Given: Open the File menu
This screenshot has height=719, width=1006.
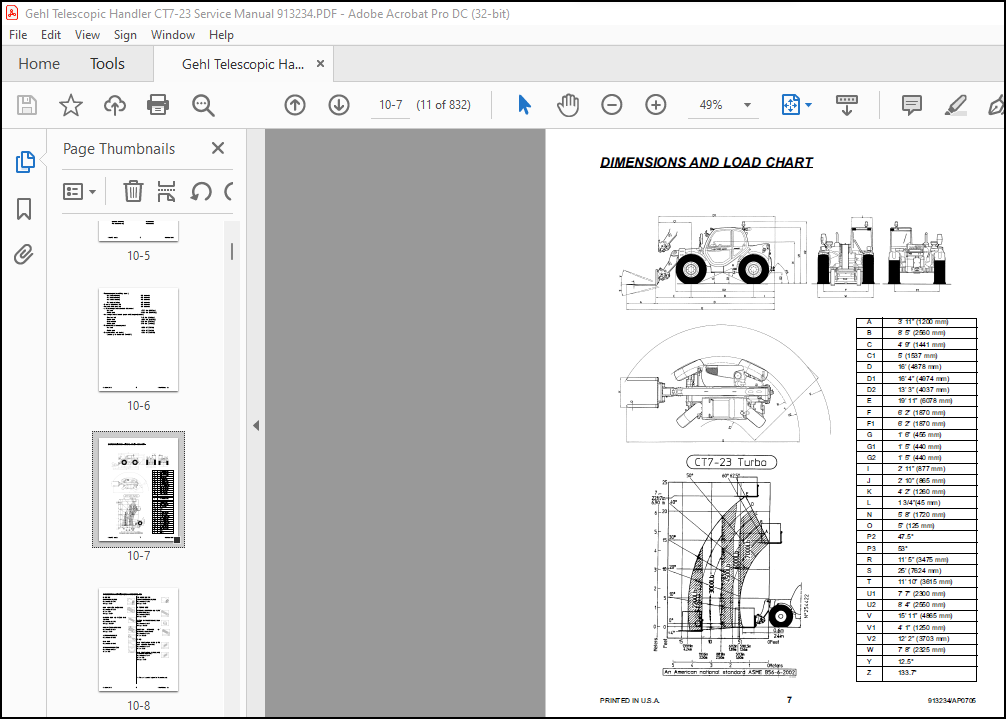Looking at the screenshot, I should 18,35.
